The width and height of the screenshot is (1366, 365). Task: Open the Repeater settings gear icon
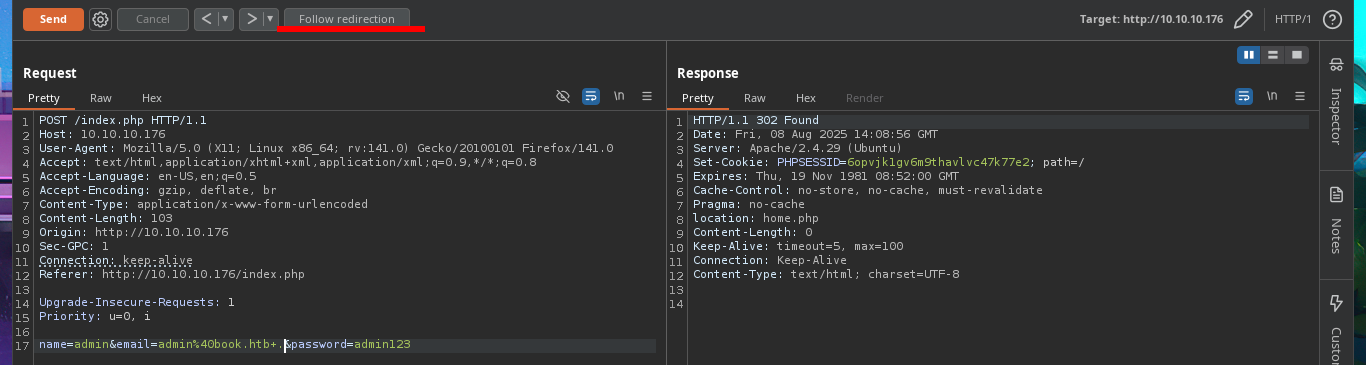coord(100,19)
